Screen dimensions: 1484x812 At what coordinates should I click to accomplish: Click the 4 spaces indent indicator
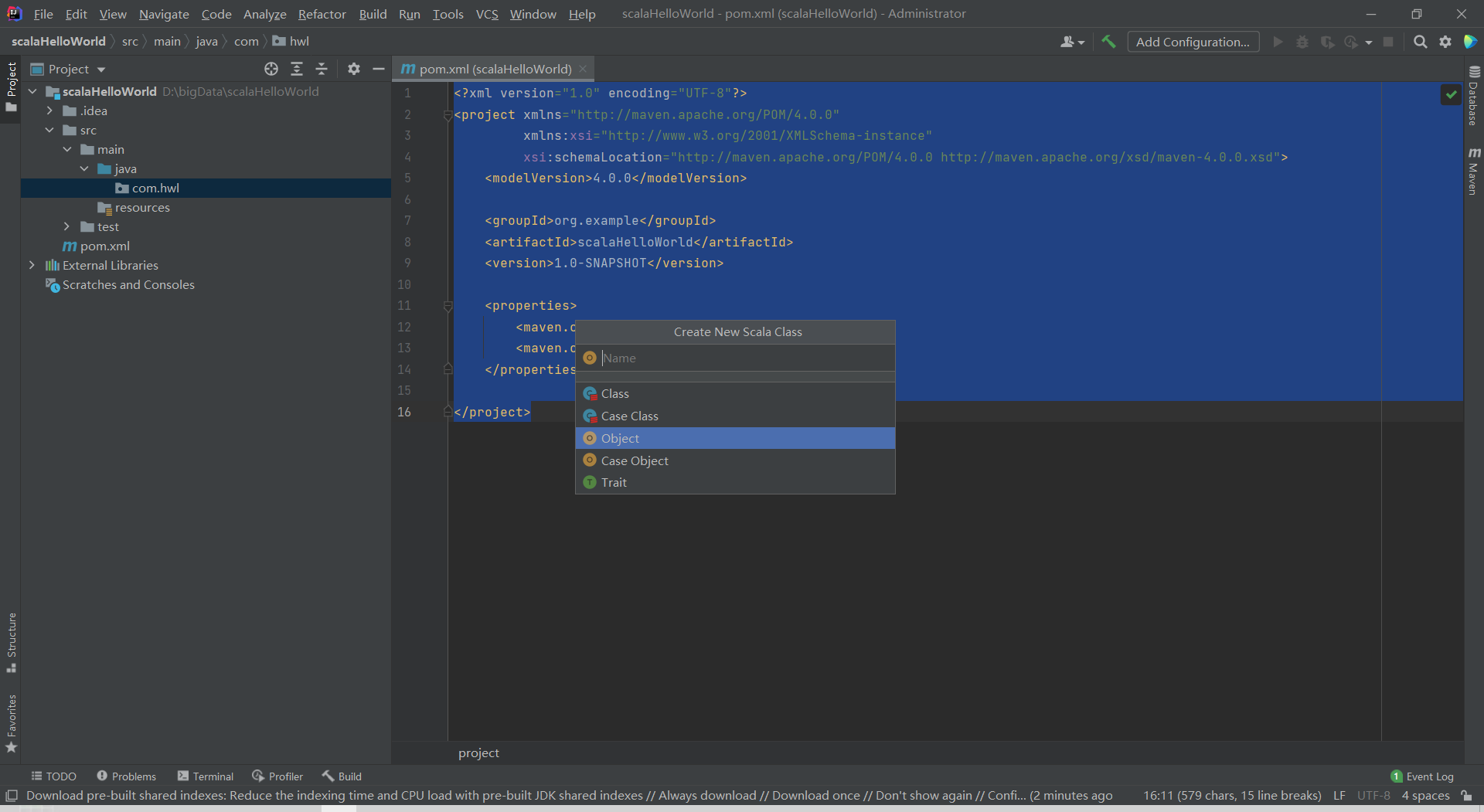click(1425, 796)
